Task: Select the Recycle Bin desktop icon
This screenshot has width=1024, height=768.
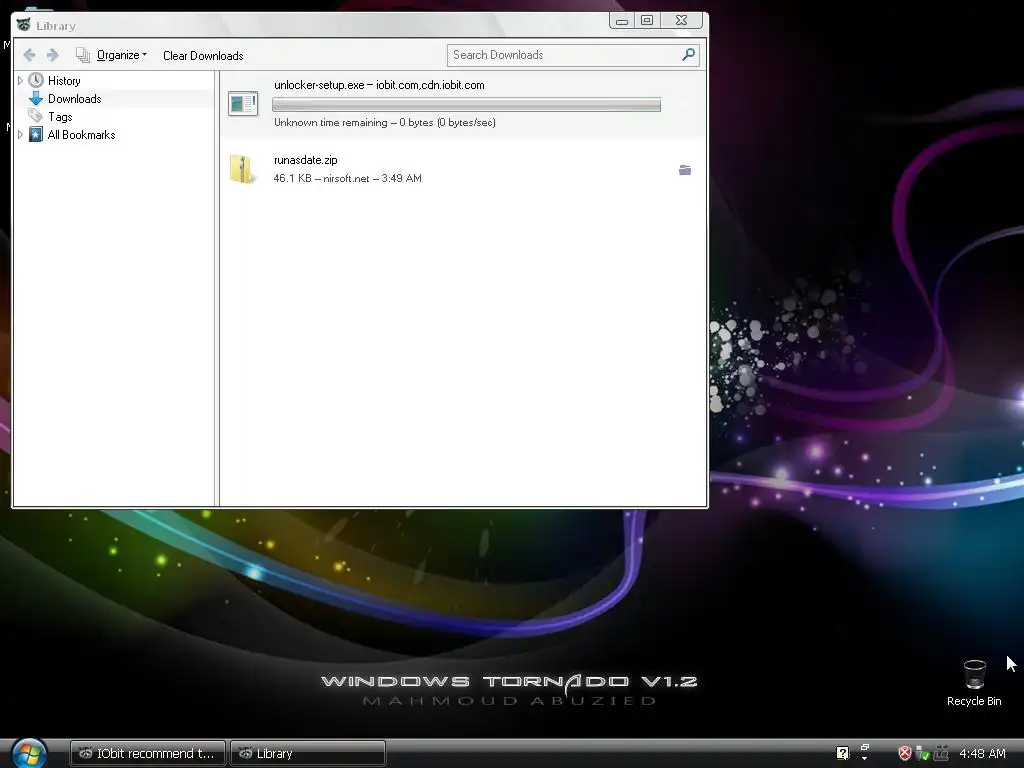Action: 974,682
